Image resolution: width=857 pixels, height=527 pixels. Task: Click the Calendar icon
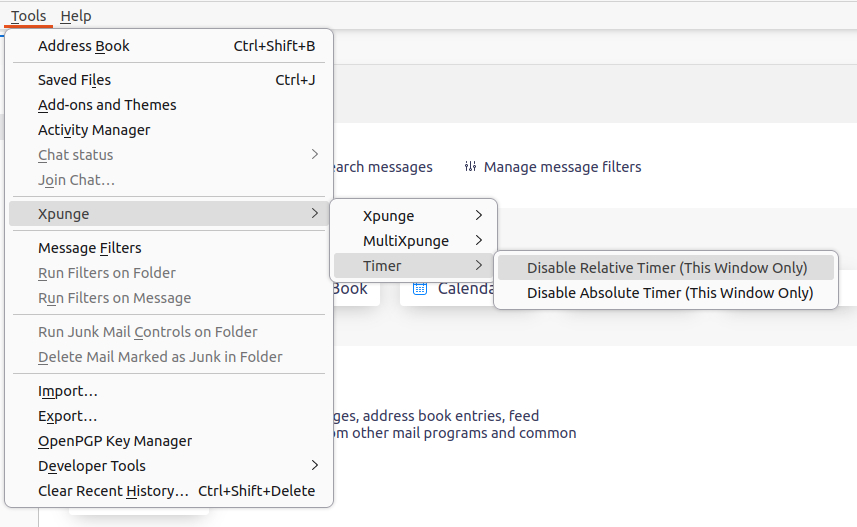pyautogui.click(x=420, y=288)
